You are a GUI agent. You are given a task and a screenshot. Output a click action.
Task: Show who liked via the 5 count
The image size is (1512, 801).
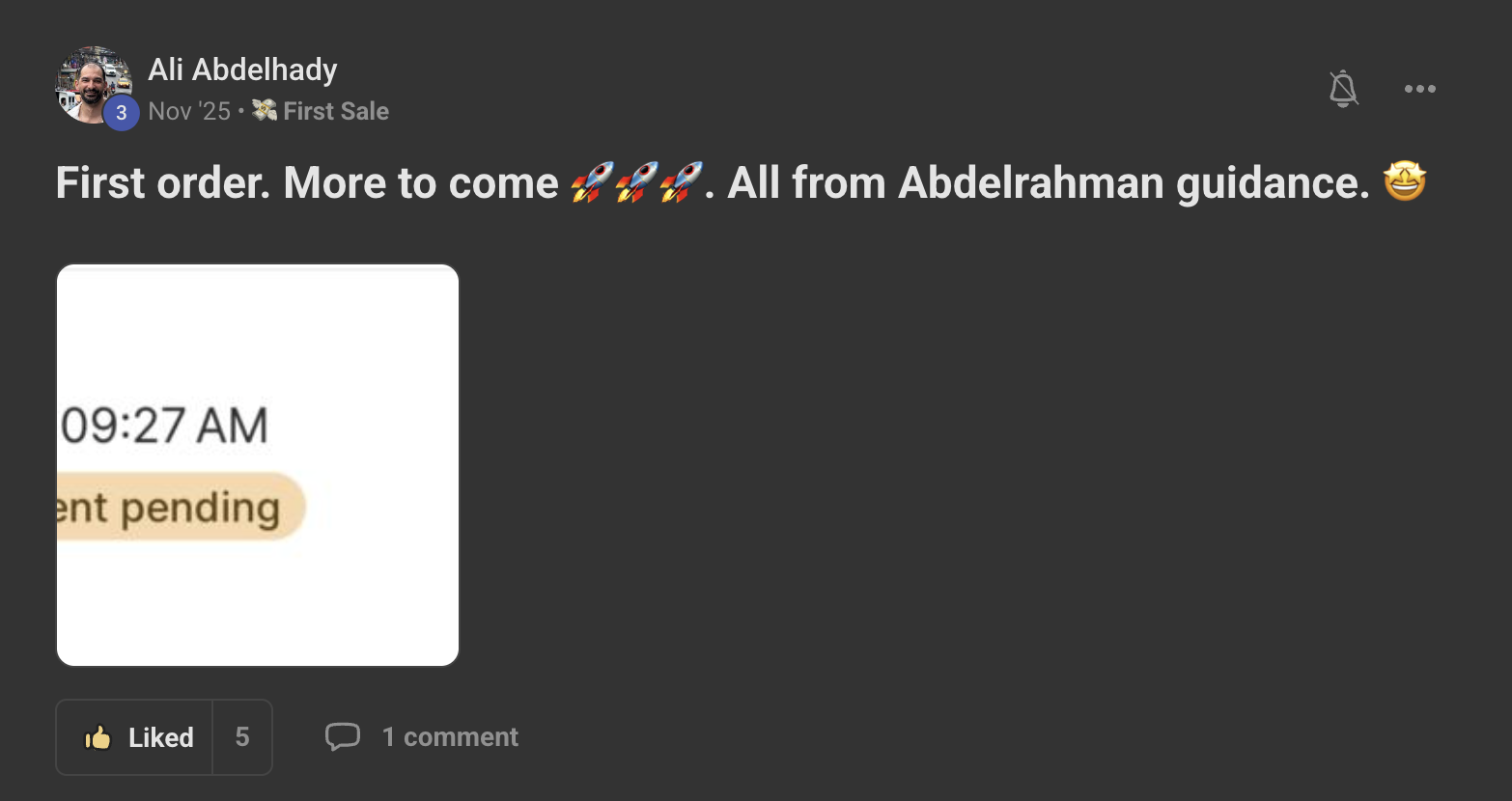coord(242,738)
